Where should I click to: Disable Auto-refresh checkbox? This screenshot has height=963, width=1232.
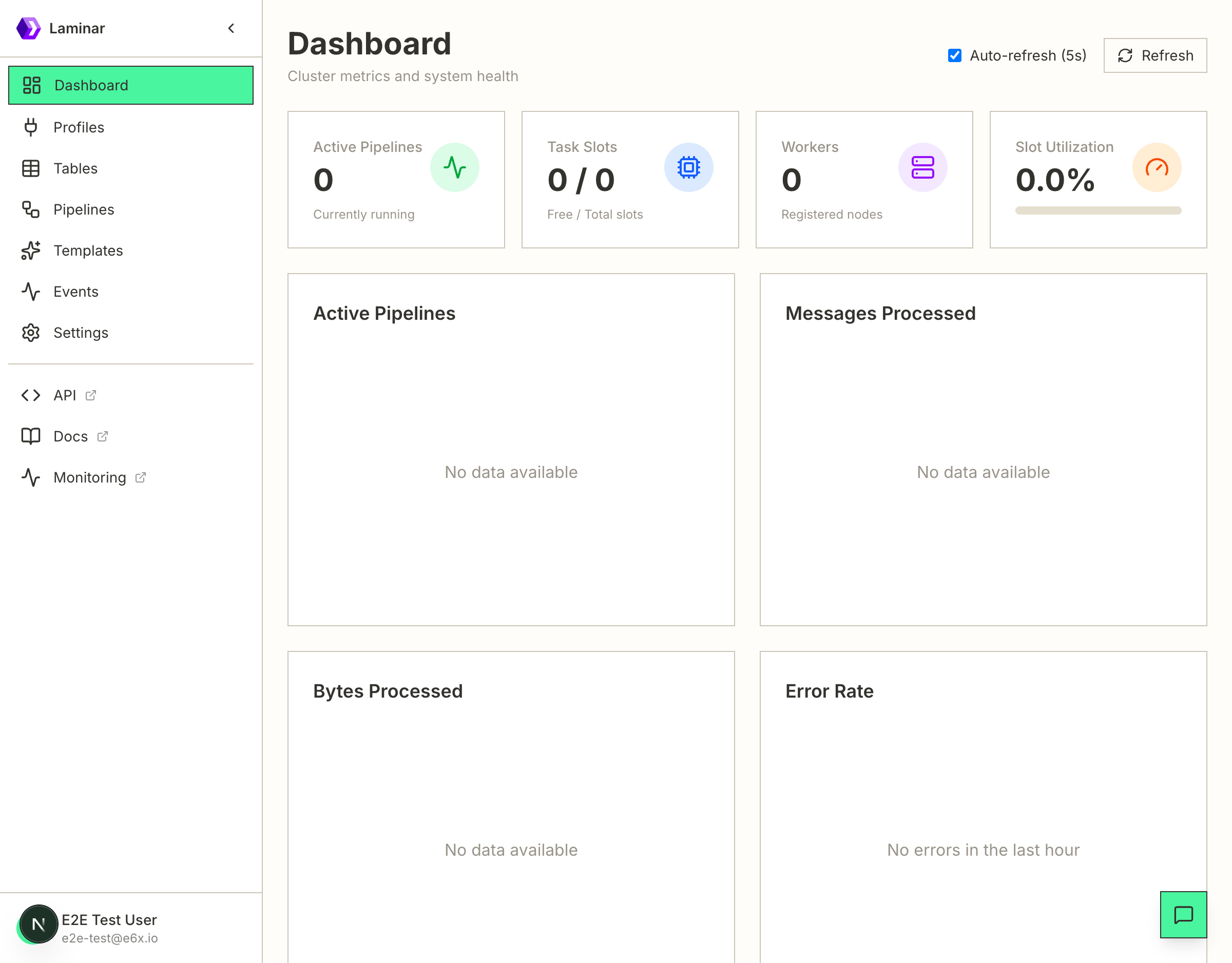954,55
